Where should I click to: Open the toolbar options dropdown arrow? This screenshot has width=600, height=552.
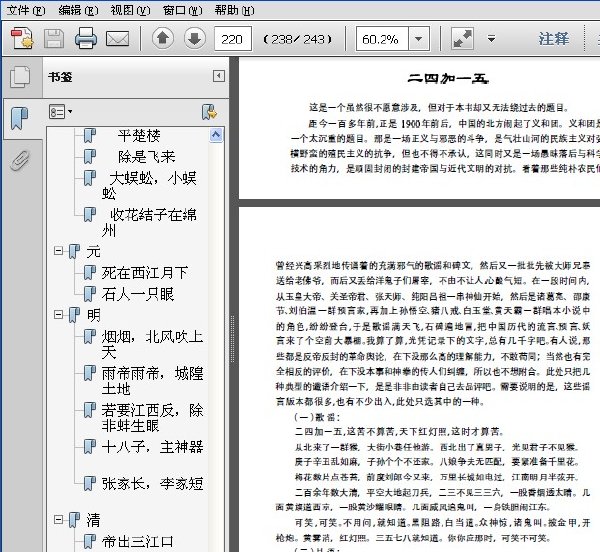[491, 39]
